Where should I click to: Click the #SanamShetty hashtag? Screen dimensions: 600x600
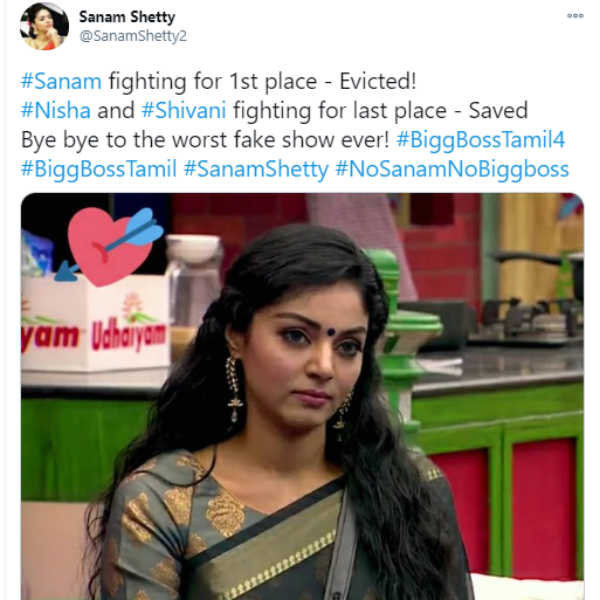256,169
